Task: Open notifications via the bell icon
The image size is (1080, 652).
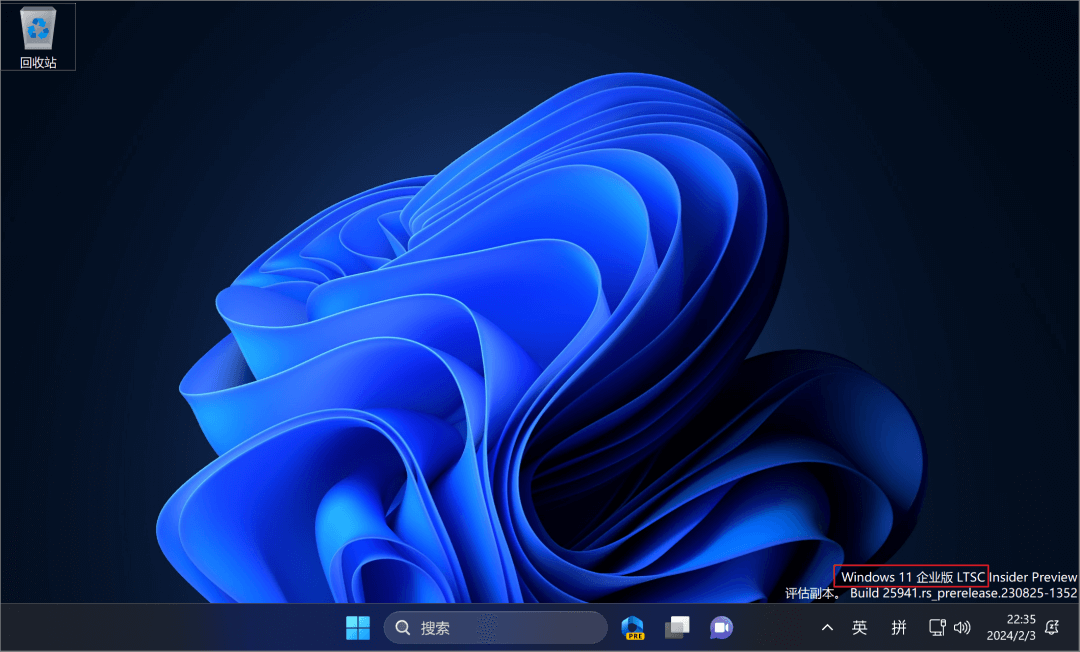Action: coord(1052,628)
